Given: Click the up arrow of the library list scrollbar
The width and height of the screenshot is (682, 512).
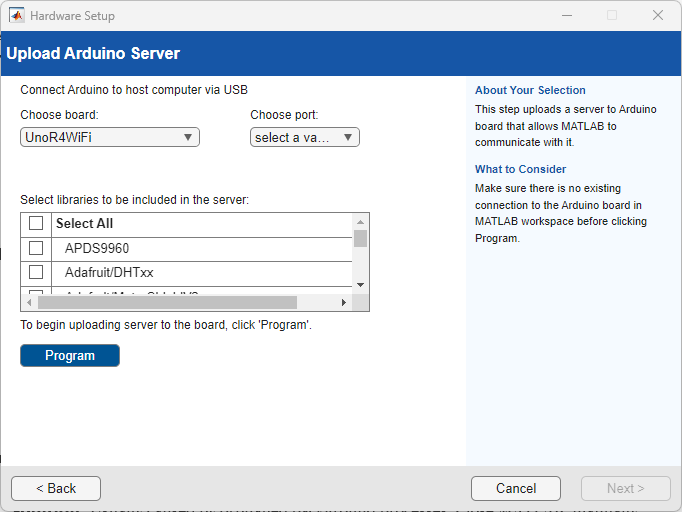Looking at the screenshot, I should [360, 222].
